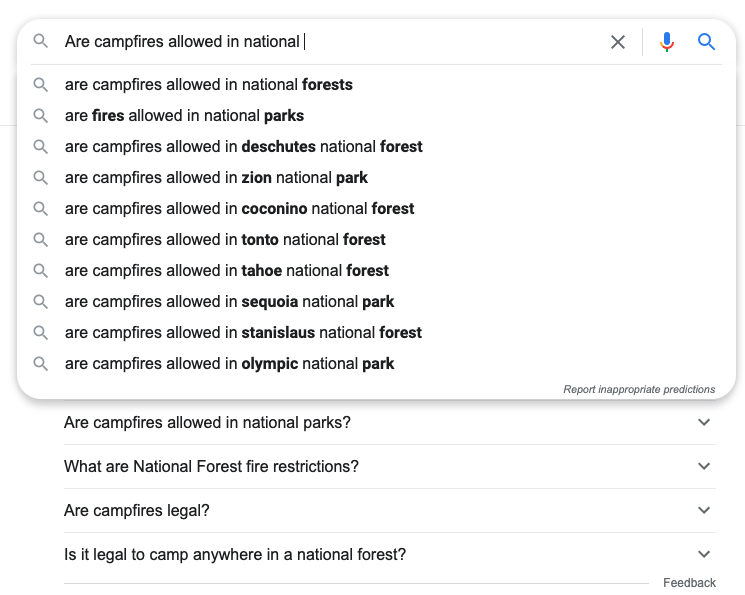Pick the 'coconino national forest' suggestion
This screenshot has width=745, height=595.
(239, 209)
